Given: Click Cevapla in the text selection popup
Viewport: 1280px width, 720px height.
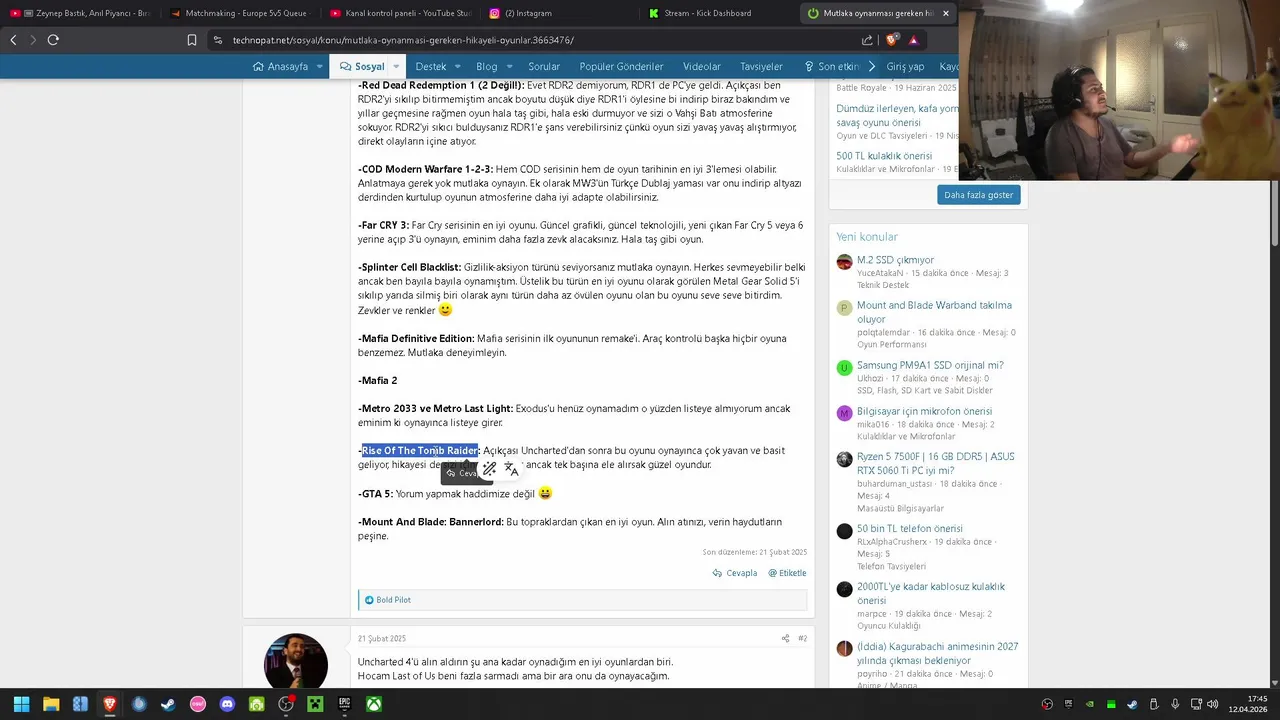Looking at the screenshot, I should (461, 473).
